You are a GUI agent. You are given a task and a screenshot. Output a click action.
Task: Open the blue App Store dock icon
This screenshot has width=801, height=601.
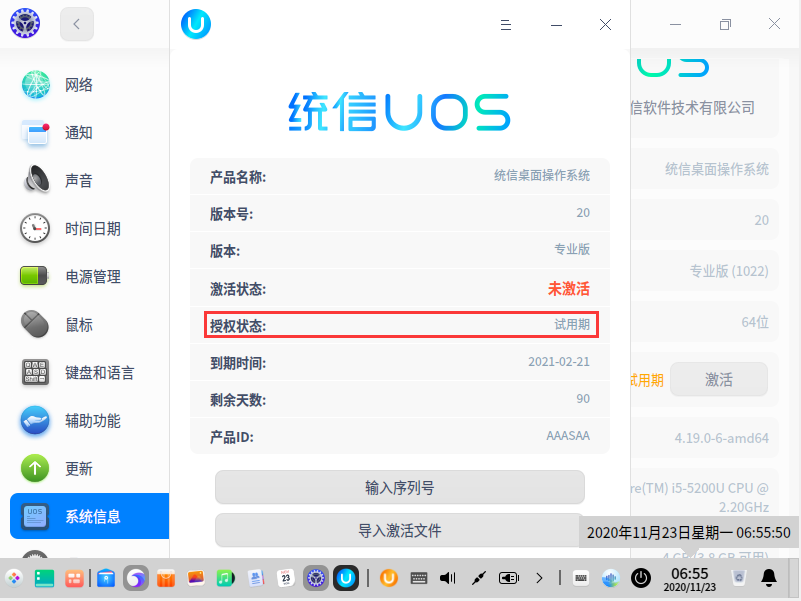pyautogui.click(x=106, y=578)
